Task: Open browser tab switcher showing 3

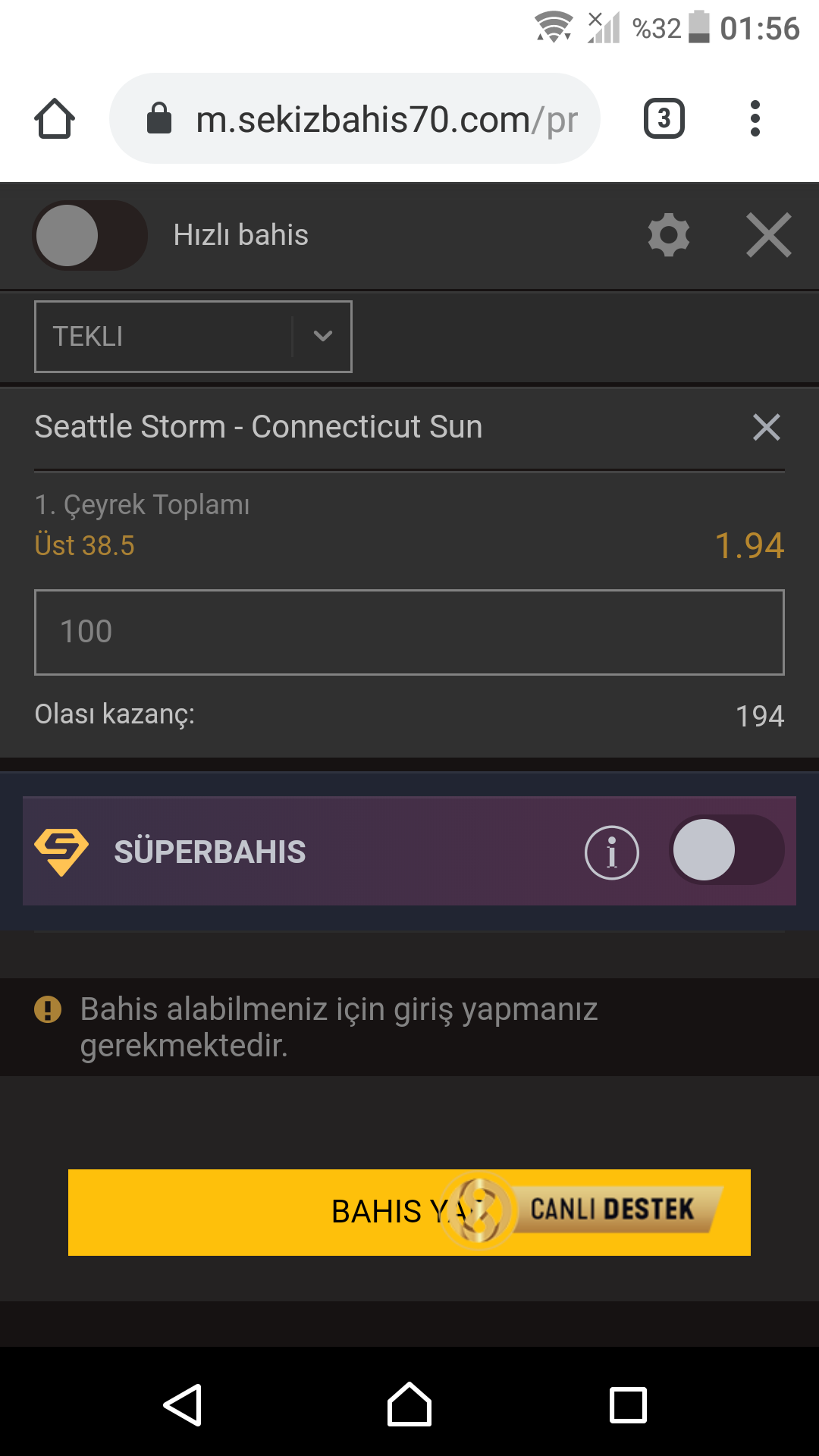Action: click(x=664, y=118)
